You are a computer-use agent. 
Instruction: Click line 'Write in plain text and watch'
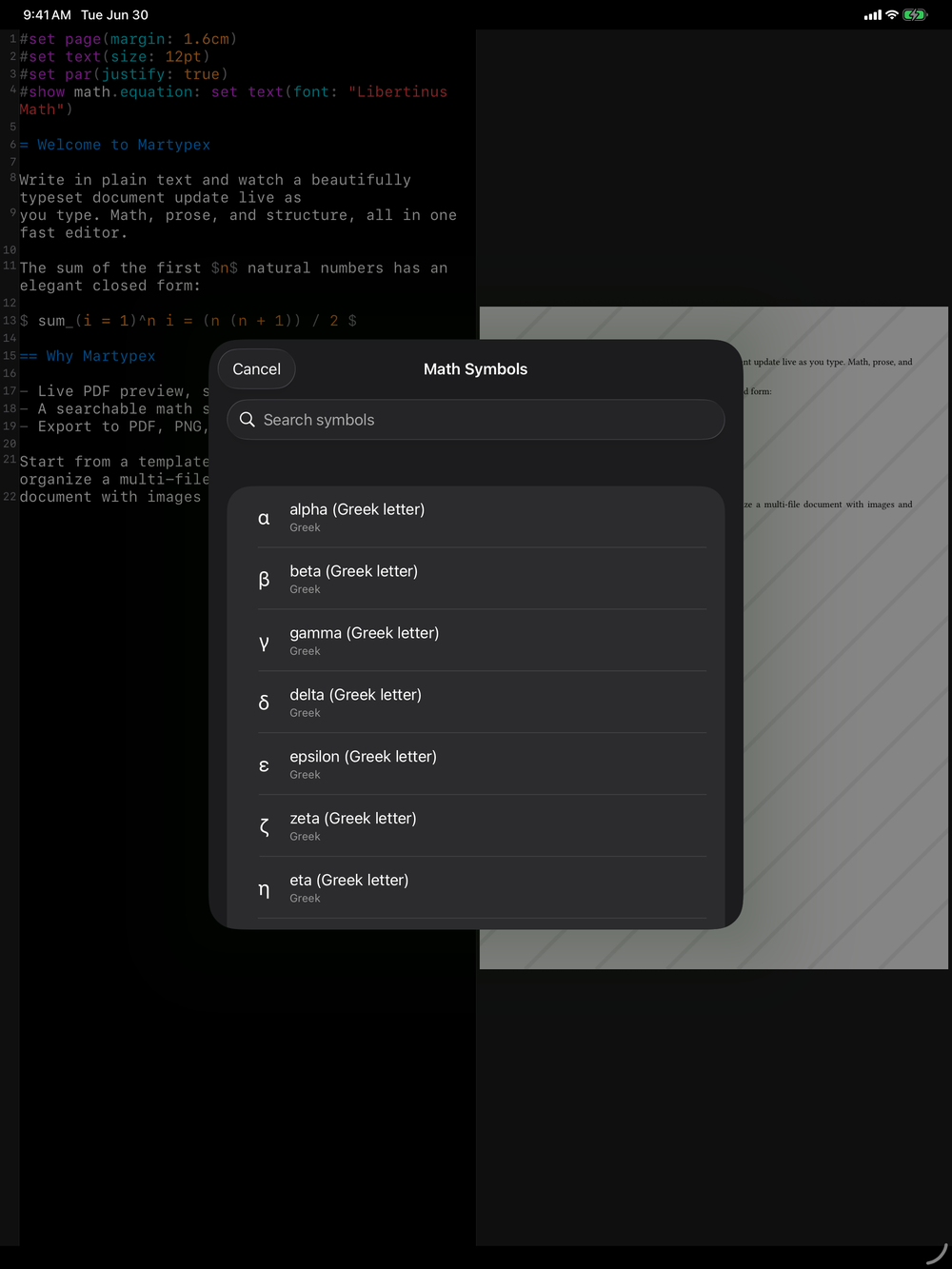pyautogui.click(x=215, y=180)
